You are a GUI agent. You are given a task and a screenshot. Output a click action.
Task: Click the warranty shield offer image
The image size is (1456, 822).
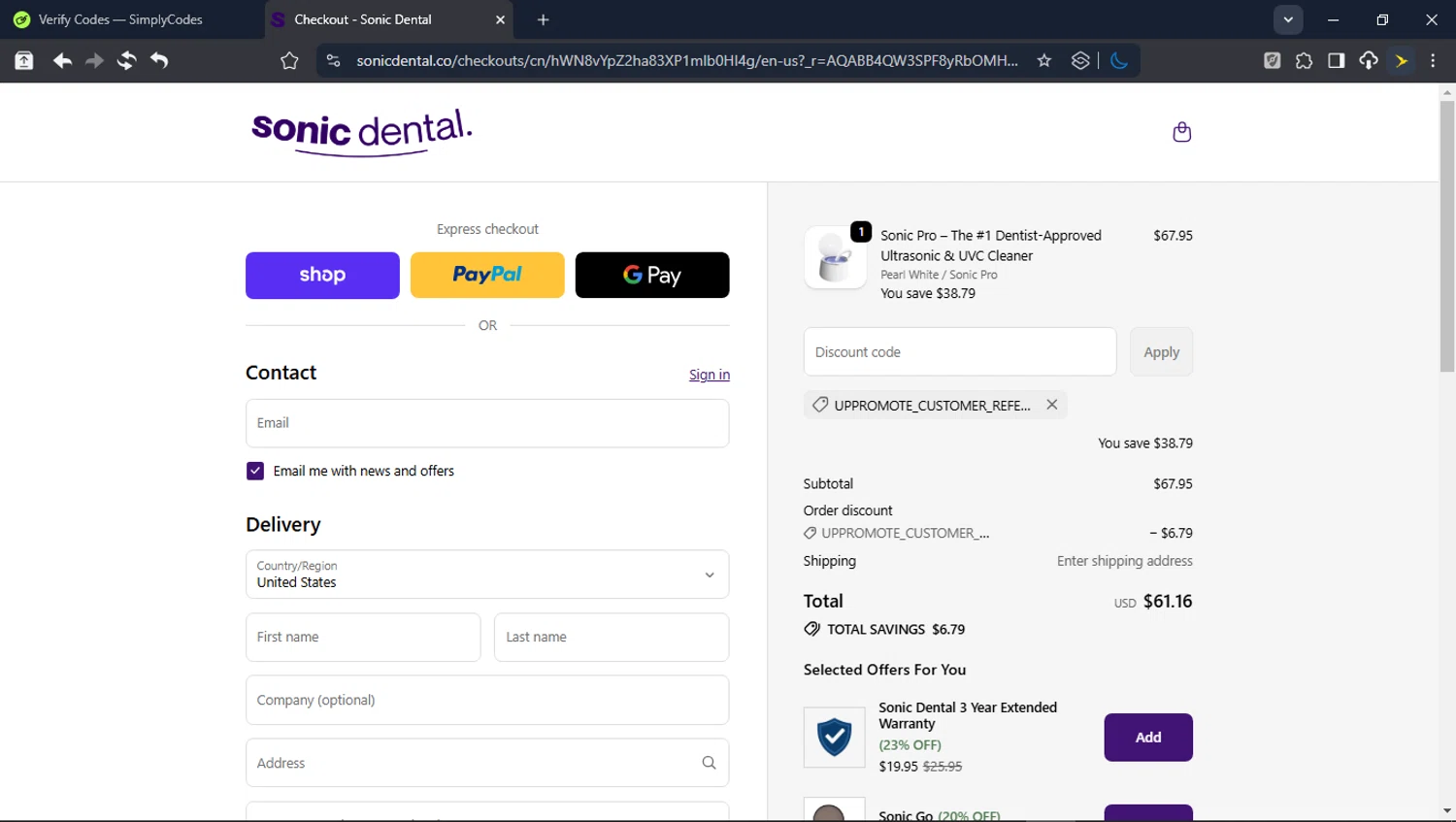[x=834, y=738]
